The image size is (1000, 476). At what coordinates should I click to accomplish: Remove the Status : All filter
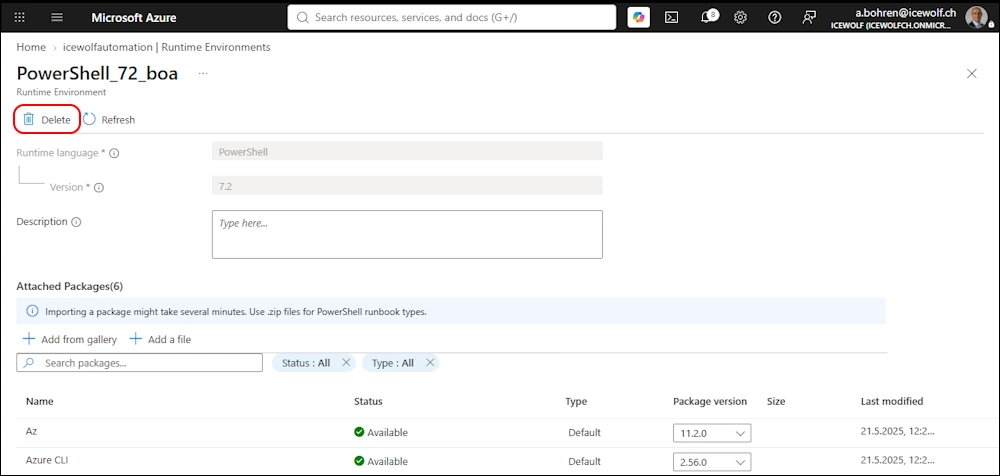click(346, 362)
